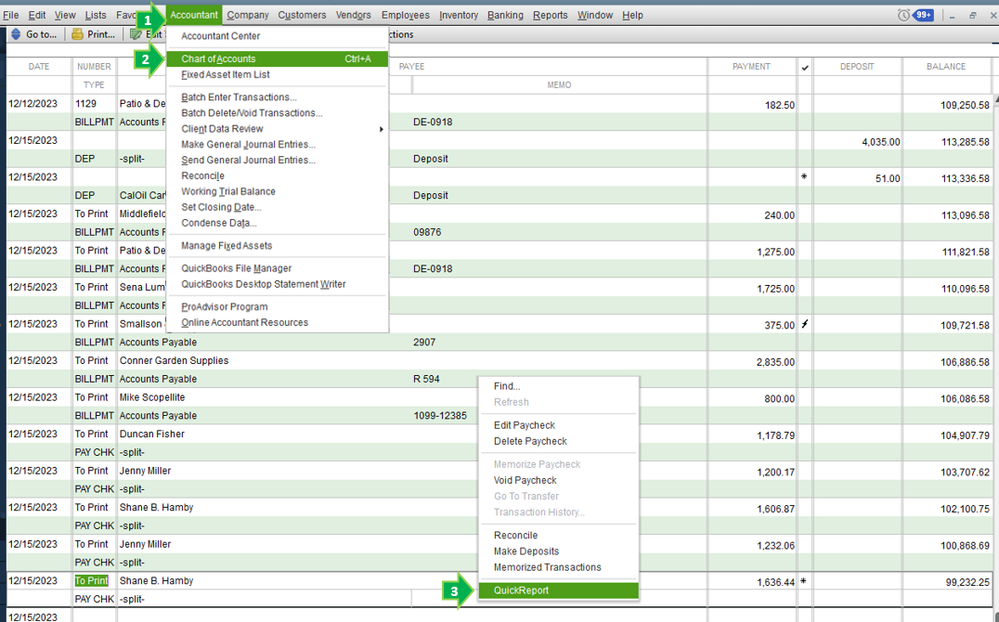
Task: Click the 99+ notifications badge
Action: 923,15
